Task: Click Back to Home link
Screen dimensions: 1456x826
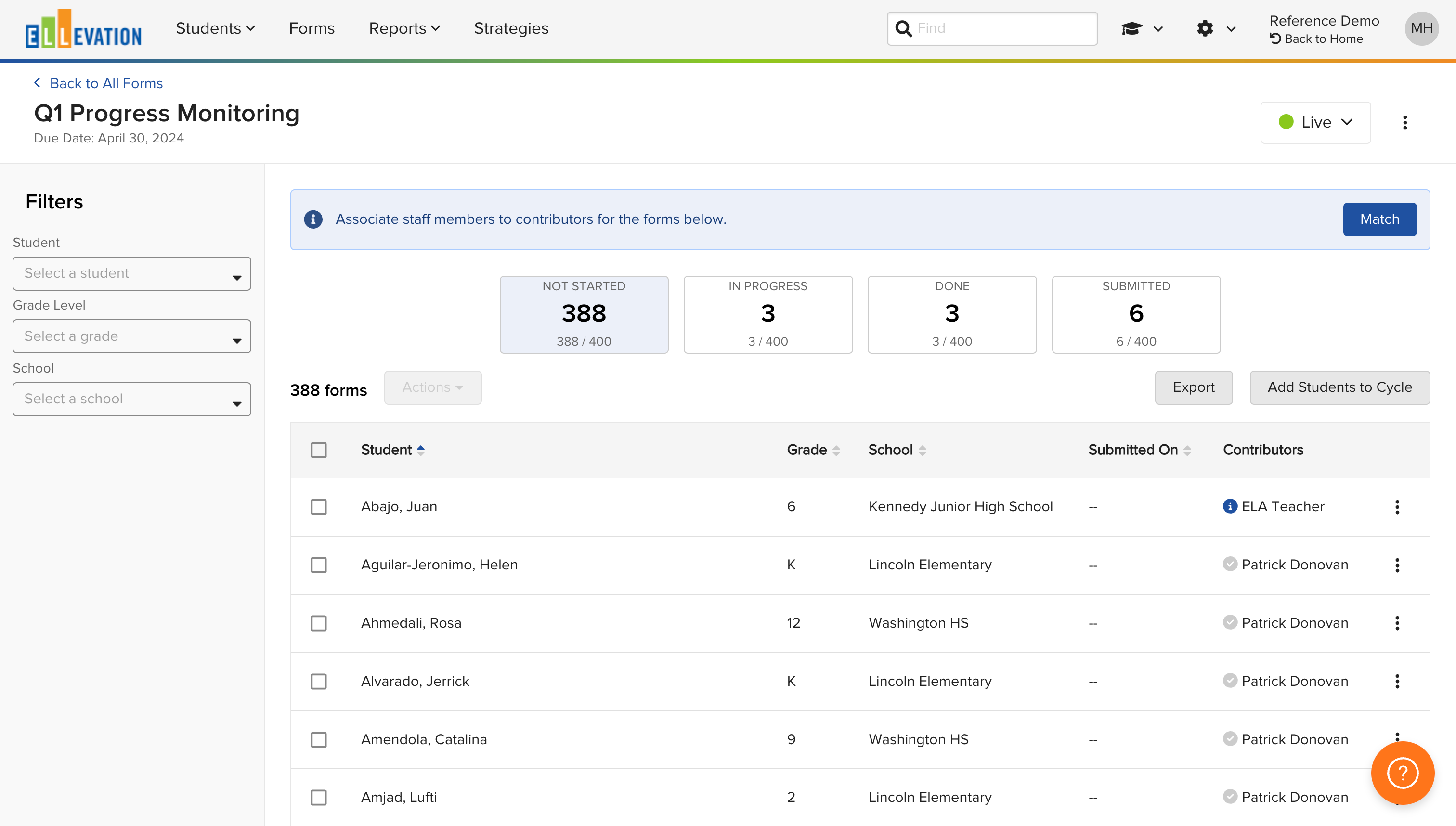Action: [x=1316, y=39]
